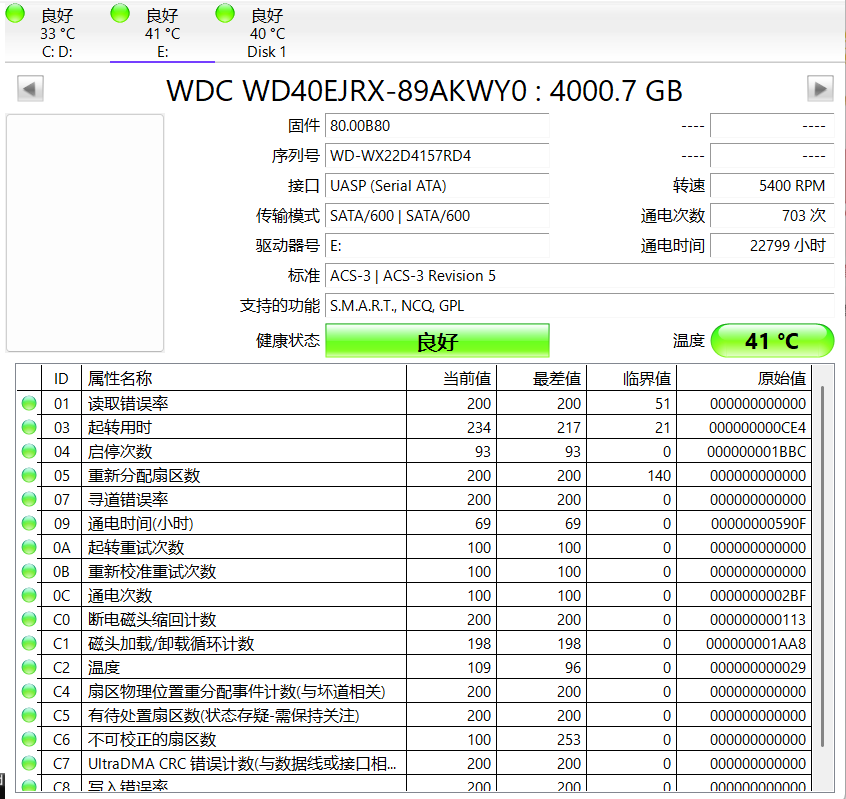Select the 通电时间(小时) attribute name
The width and height of the screenshot is (846, 799).
[x=141, y=524]
